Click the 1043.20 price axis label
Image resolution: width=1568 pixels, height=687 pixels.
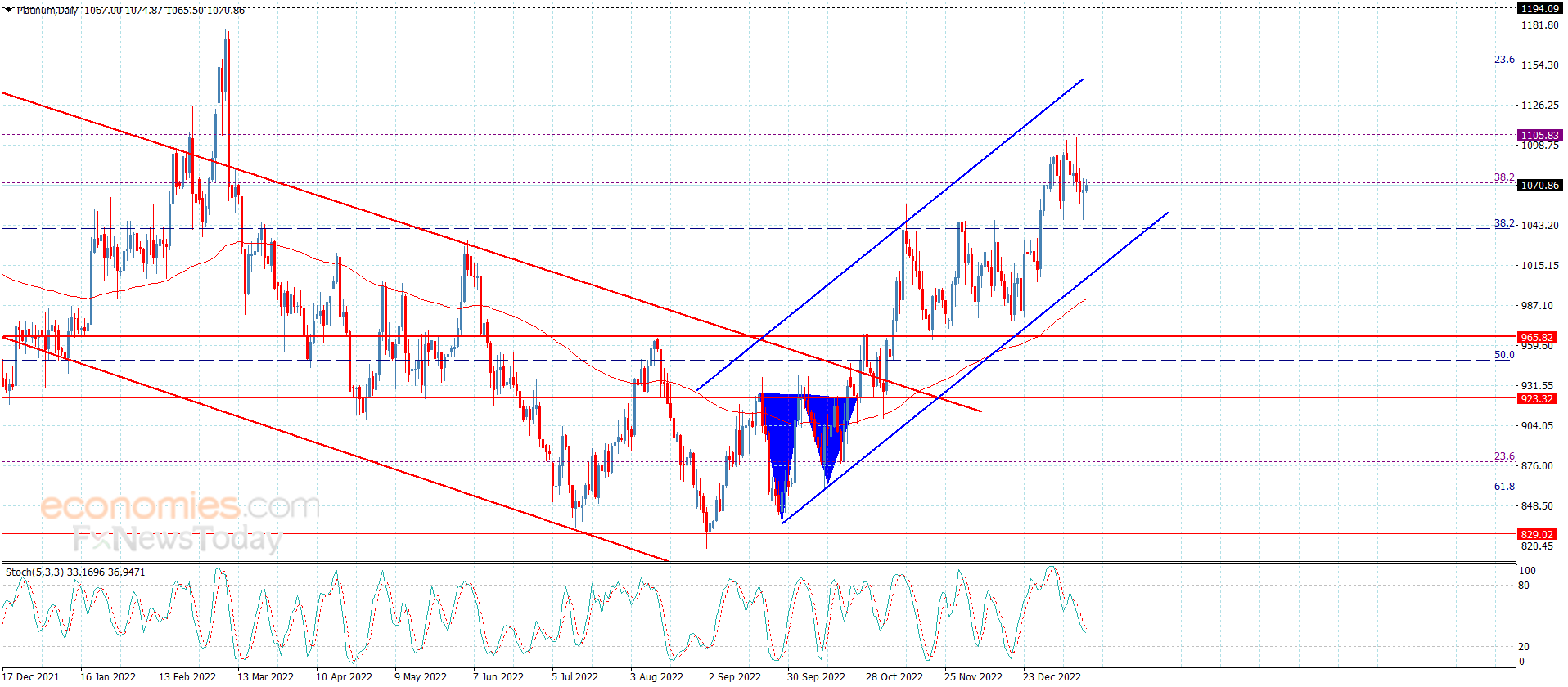(x=1539, y=226)
